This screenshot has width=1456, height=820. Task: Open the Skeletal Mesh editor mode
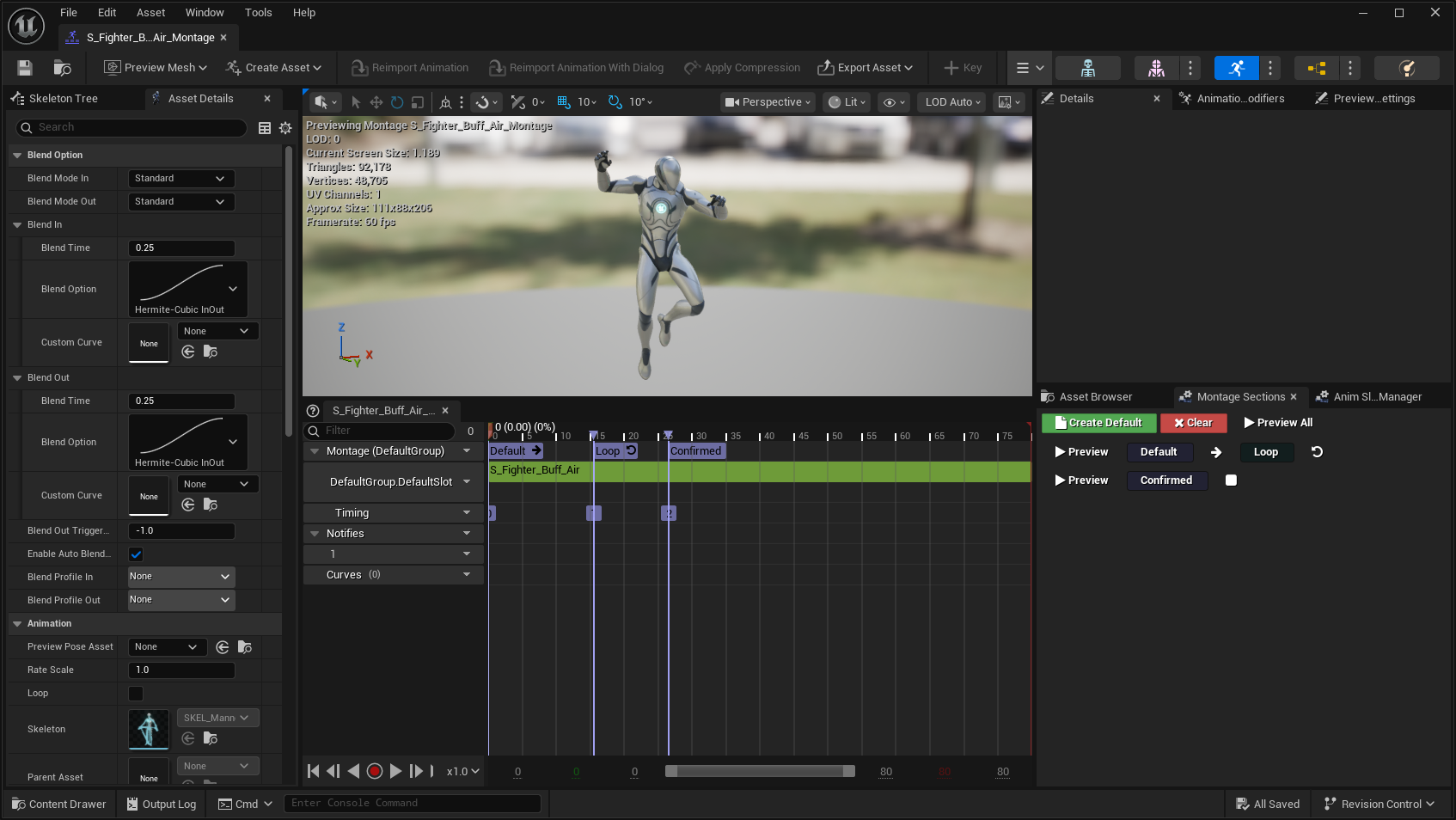click(x=1156, y=68)
